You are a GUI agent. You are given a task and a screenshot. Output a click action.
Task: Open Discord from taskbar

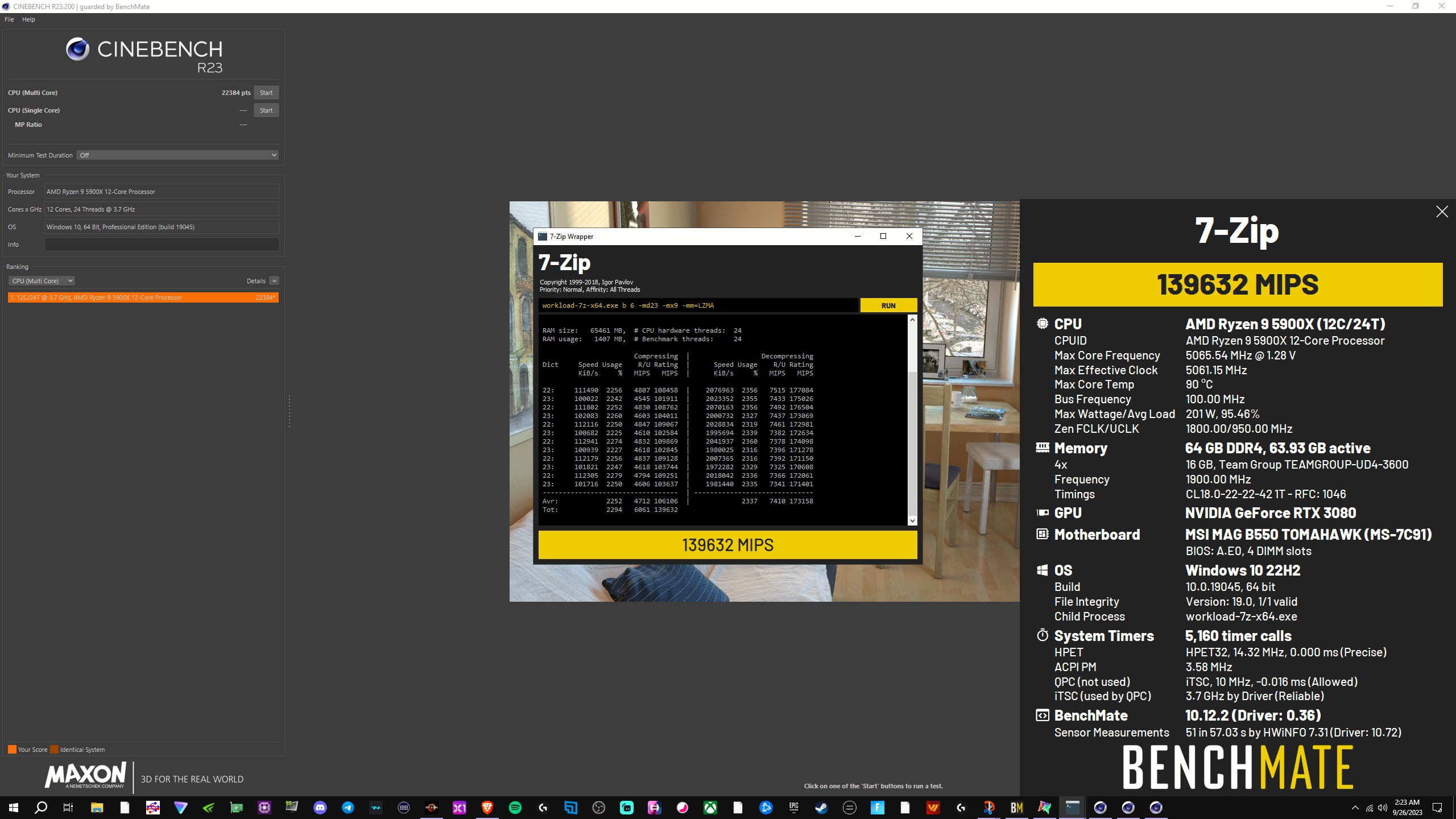[320, 808]
